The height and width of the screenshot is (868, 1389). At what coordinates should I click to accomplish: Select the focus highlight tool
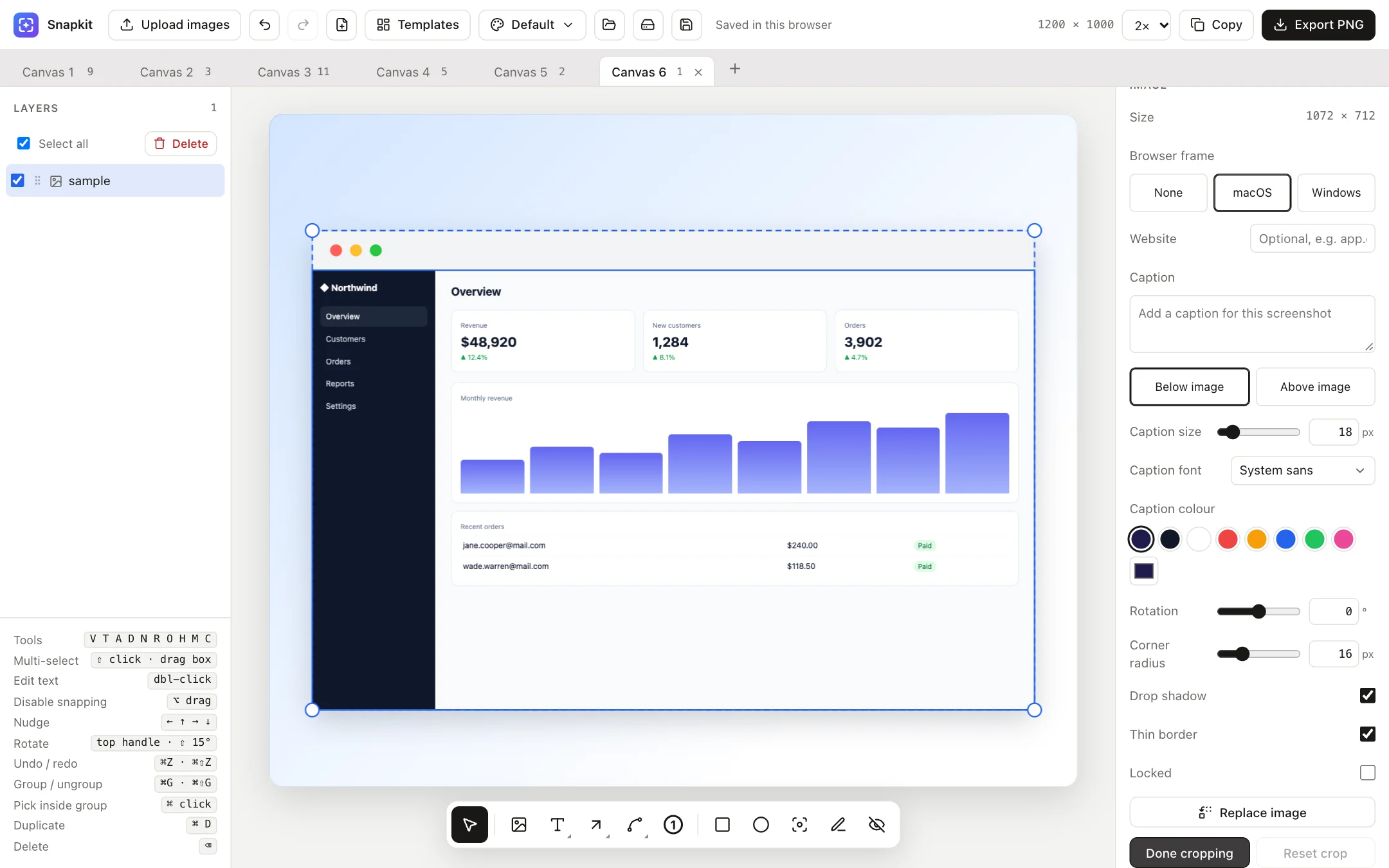click(799, 824)
